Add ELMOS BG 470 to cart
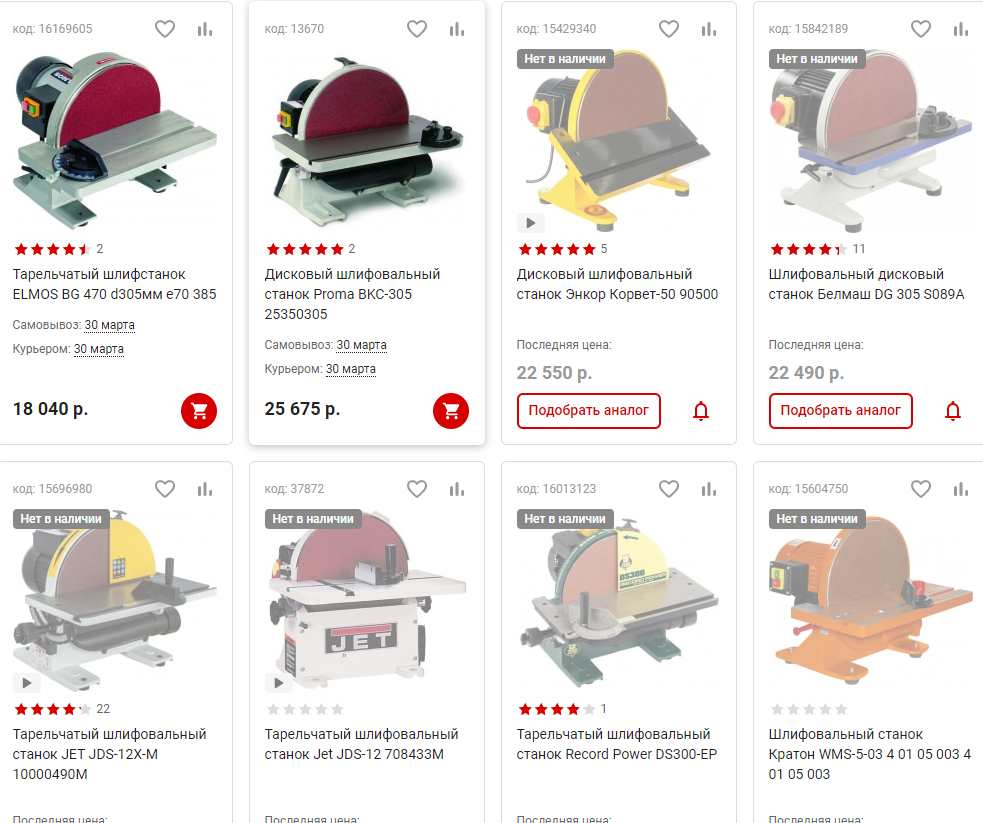 (199, 411)
